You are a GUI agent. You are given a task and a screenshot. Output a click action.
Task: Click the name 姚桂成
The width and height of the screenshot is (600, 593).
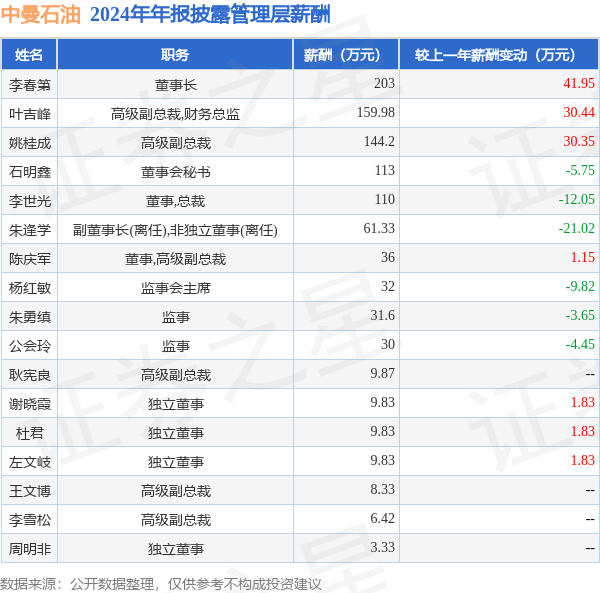coord(30,143)
